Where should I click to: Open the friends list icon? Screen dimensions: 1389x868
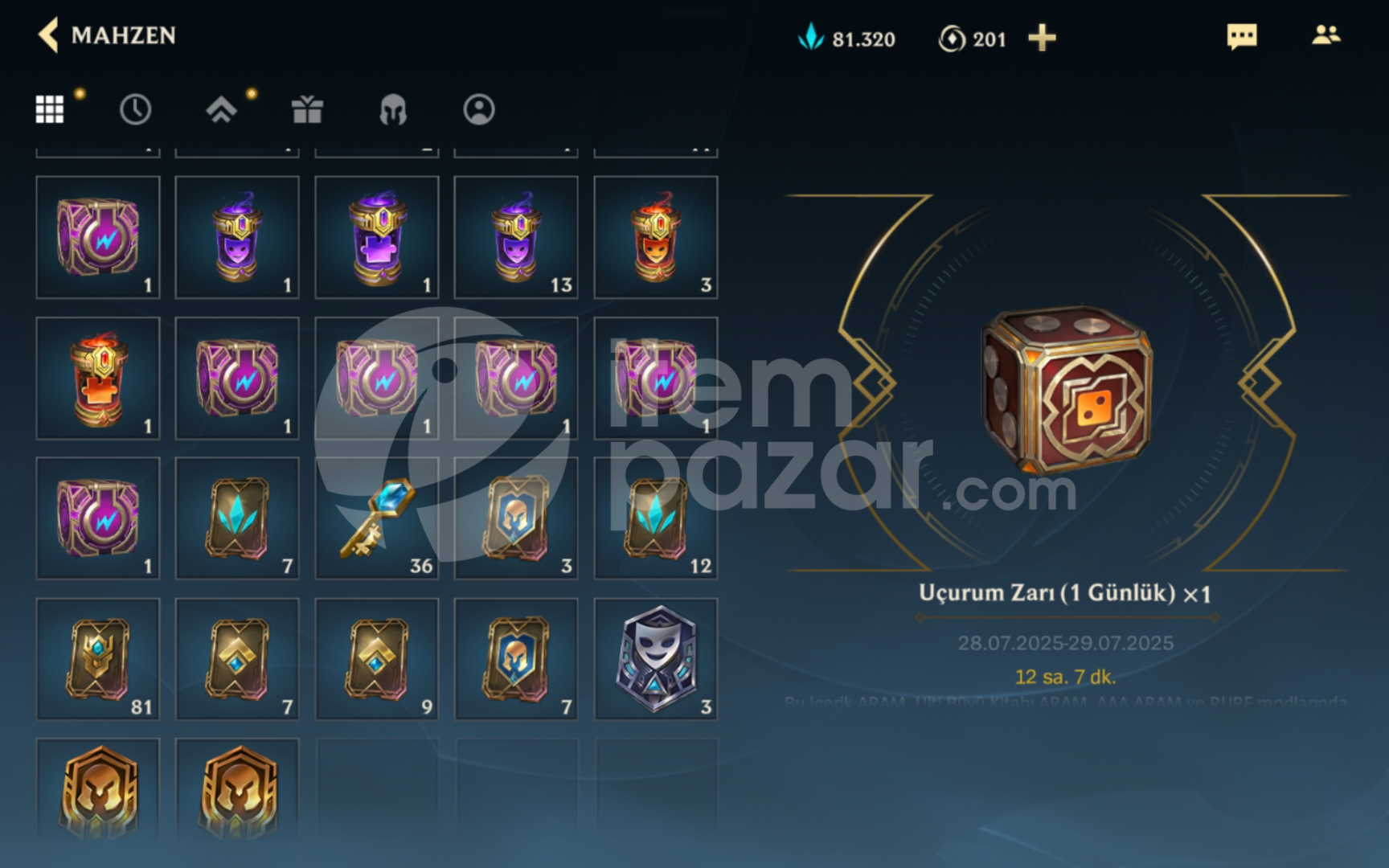click(x=1325, y=35)
